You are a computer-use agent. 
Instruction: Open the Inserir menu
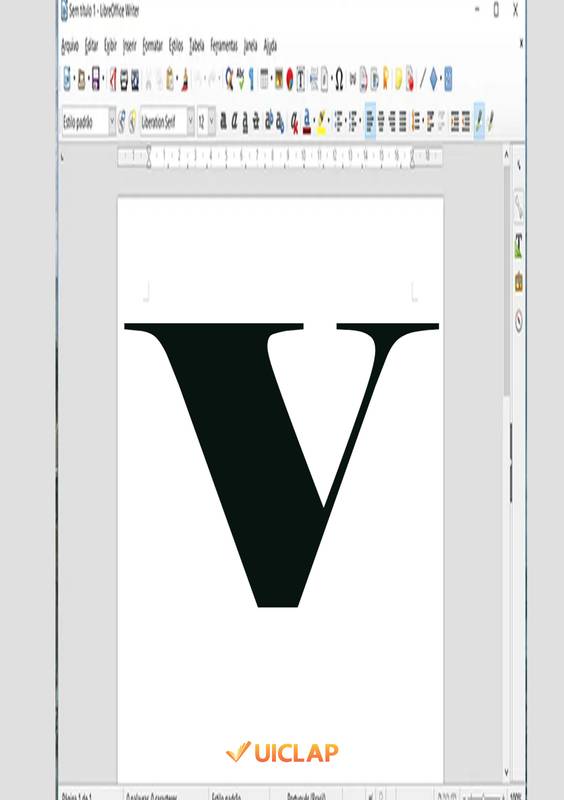click(130, 46)
